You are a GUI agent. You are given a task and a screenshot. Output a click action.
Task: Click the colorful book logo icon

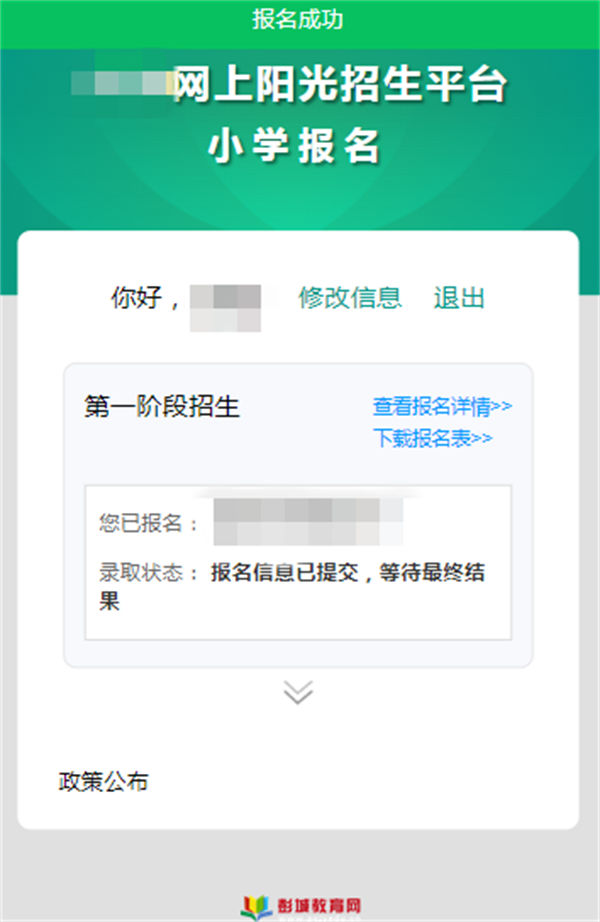[x=256, y=907]
